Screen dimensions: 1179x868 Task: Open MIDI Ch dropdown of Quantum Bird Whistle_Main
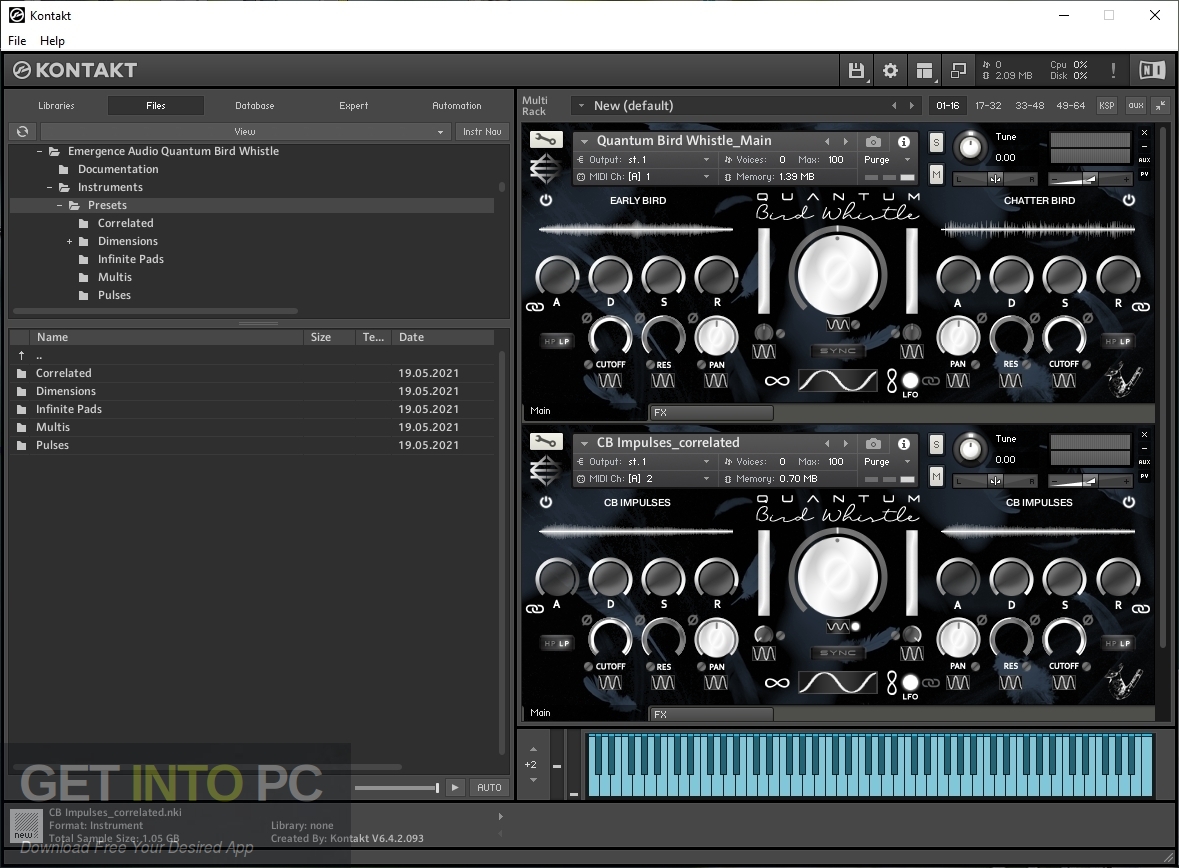(x=643, y=177)
